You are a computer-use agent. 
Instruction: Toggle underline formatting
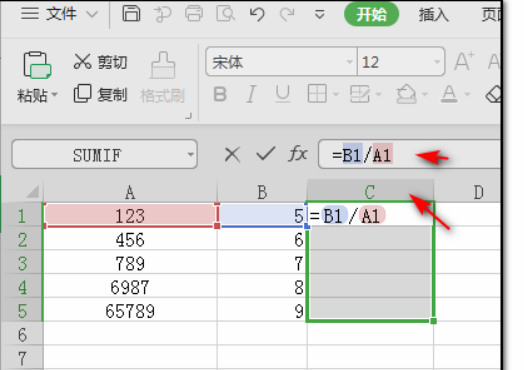coord(283,94)
